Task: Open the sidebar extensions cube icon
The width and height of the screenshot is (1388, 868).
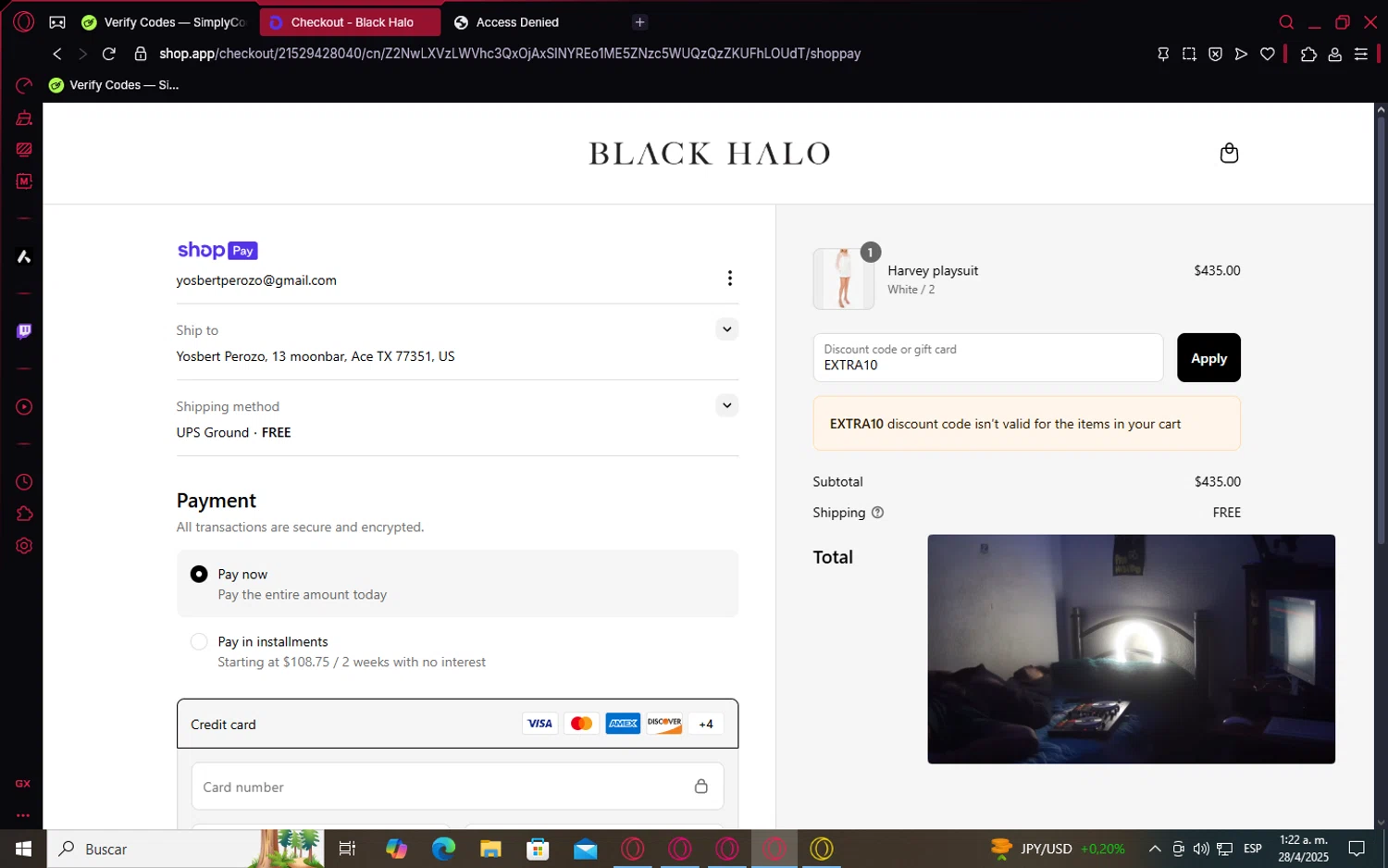Action: (24, 514)
